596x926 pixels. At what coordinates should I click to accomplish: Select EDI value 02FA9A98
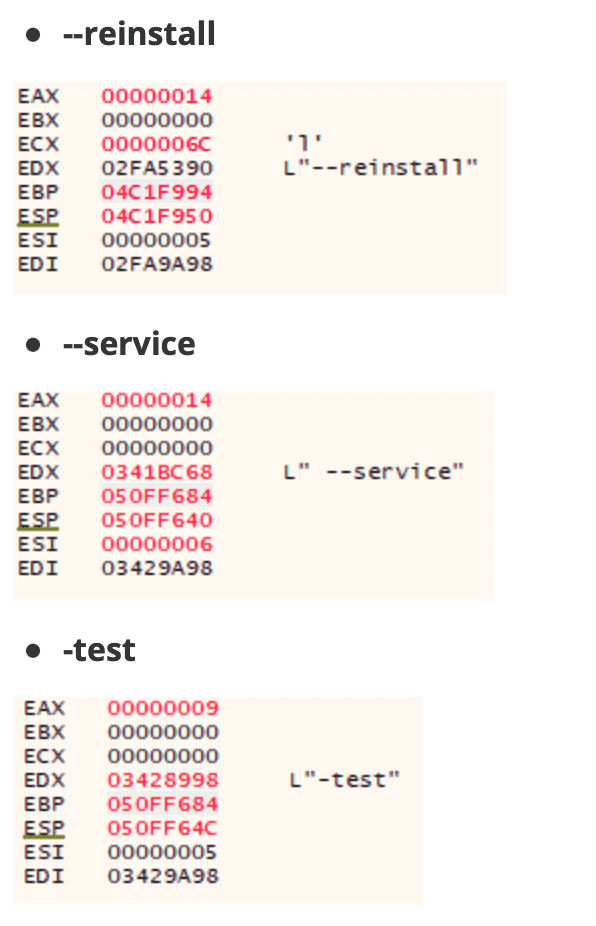[x=157, y=264]
